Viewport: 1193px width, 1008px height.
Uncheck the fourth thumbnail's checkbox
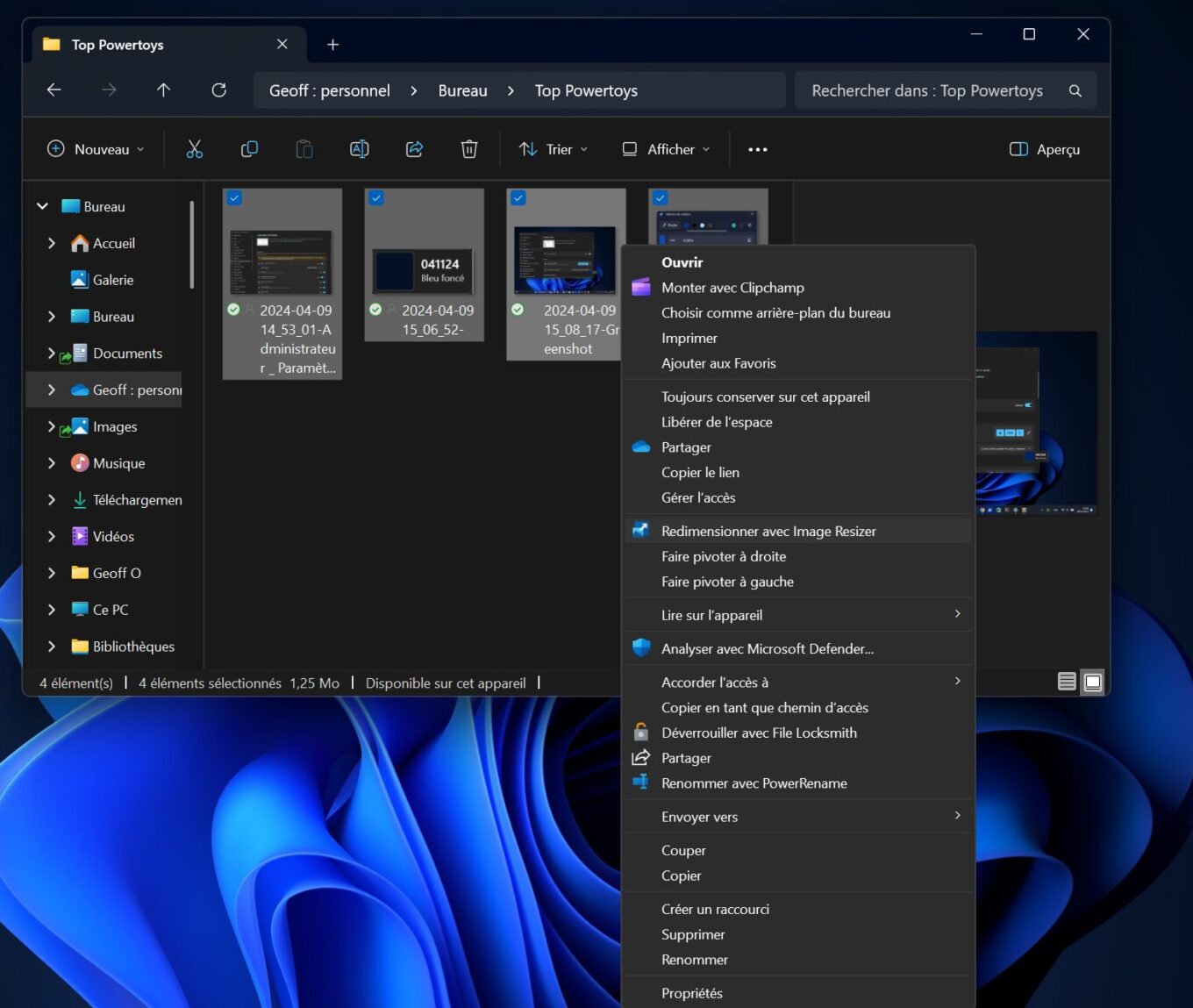coord(661,198)
